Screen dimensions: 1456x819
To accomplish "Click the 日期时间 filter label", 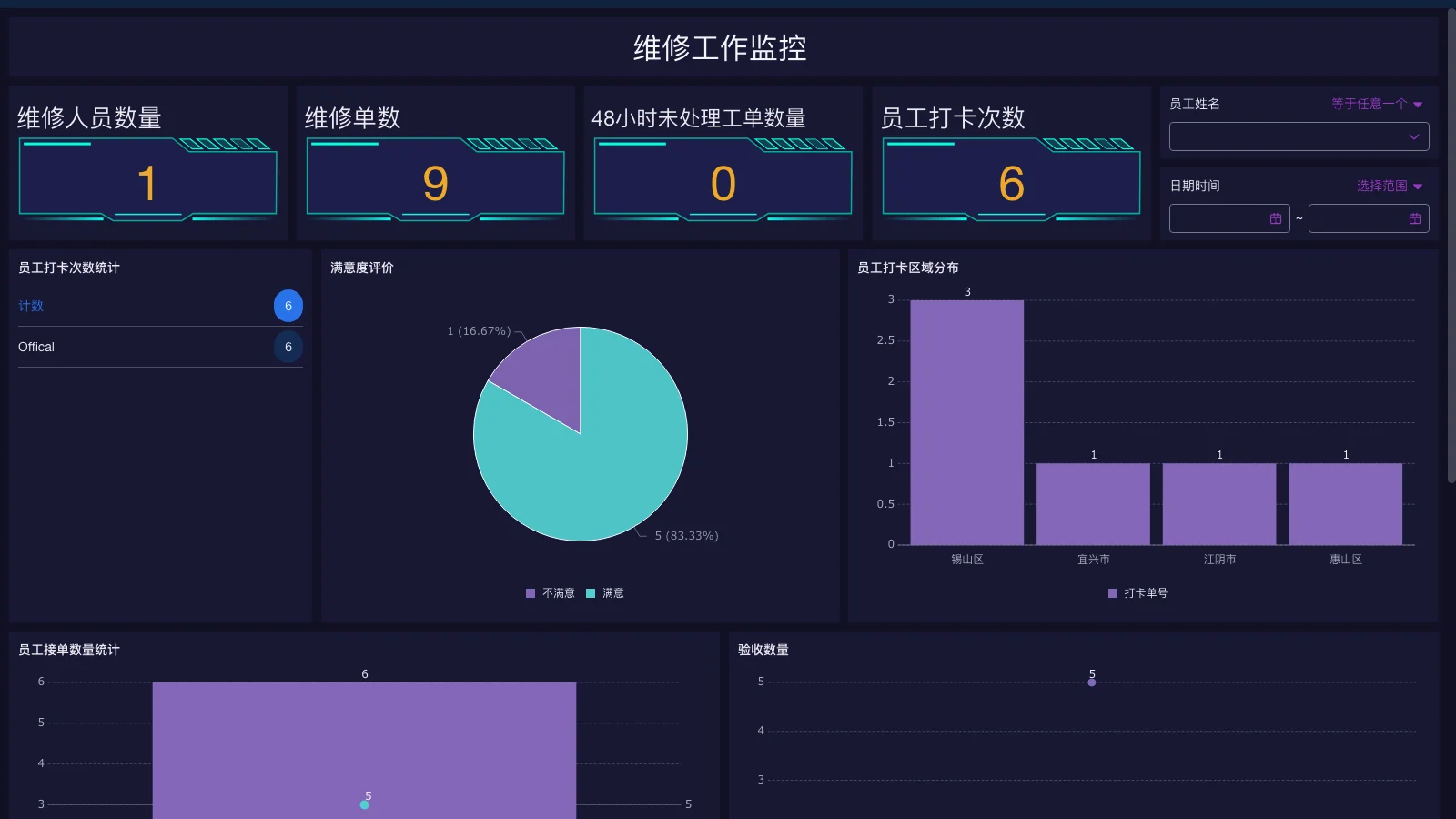I will [x=1195, y=186].
